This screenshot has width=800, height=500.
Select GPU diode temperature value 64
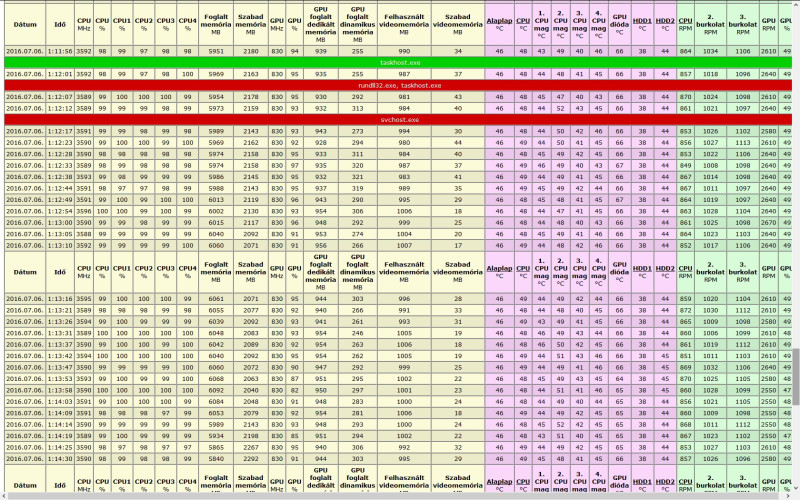click(x=619, y=379)
